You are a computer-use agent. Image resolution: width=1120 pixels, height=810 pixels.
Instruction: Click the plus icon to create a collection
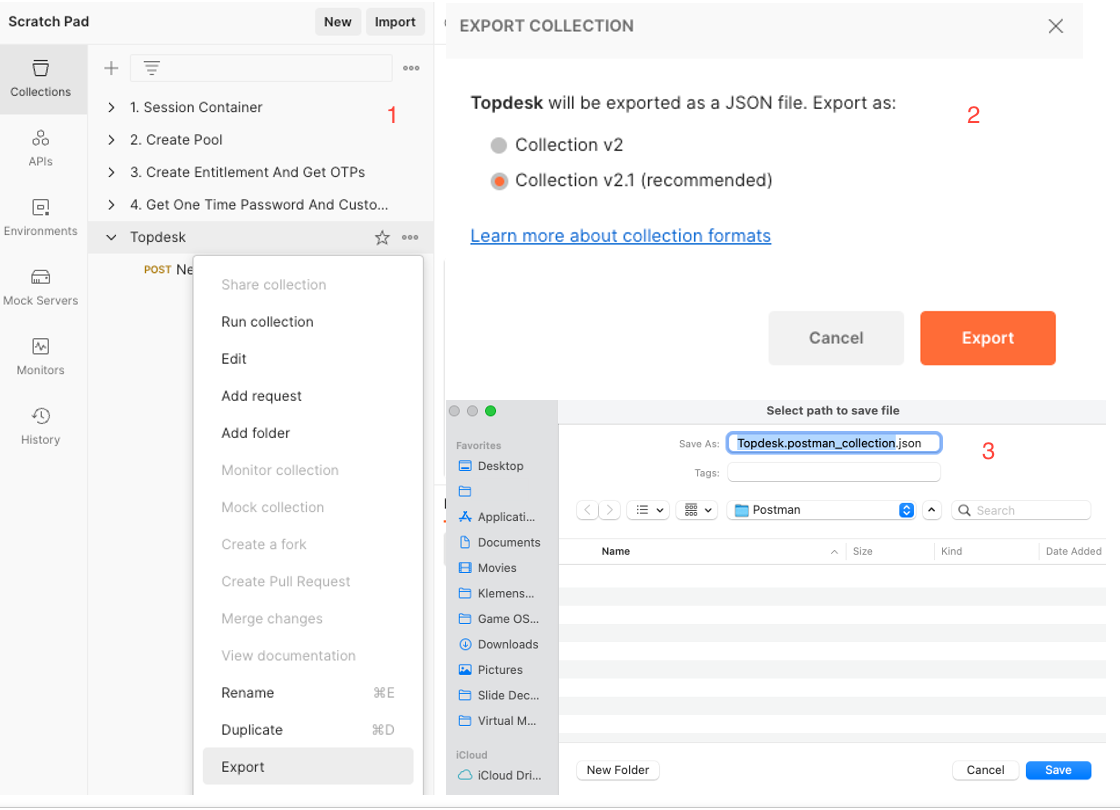[x=110, y=67]
